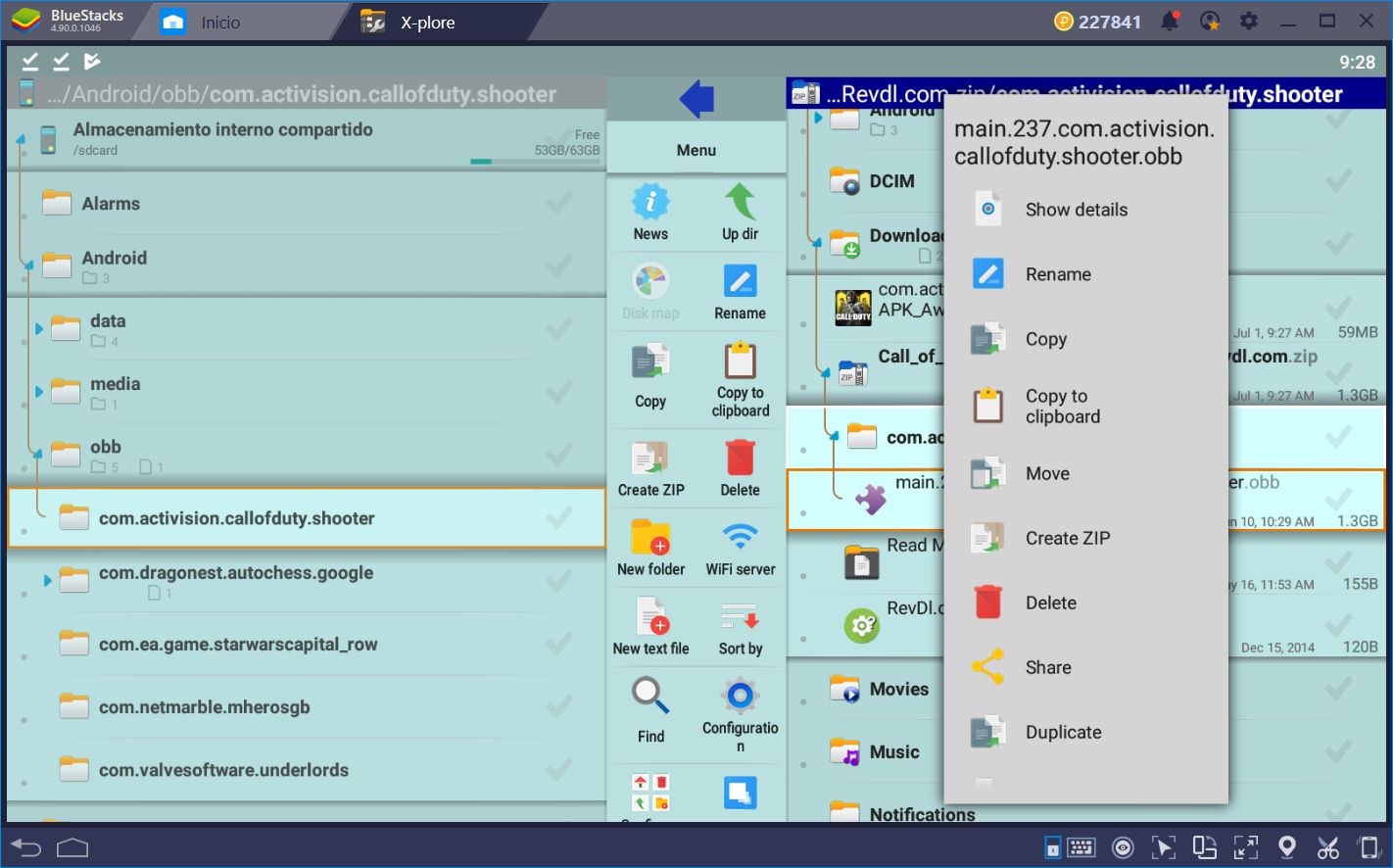Toggle BlueStacks fullscreen icon
Screen dimensions: 1393x868
1246,847
